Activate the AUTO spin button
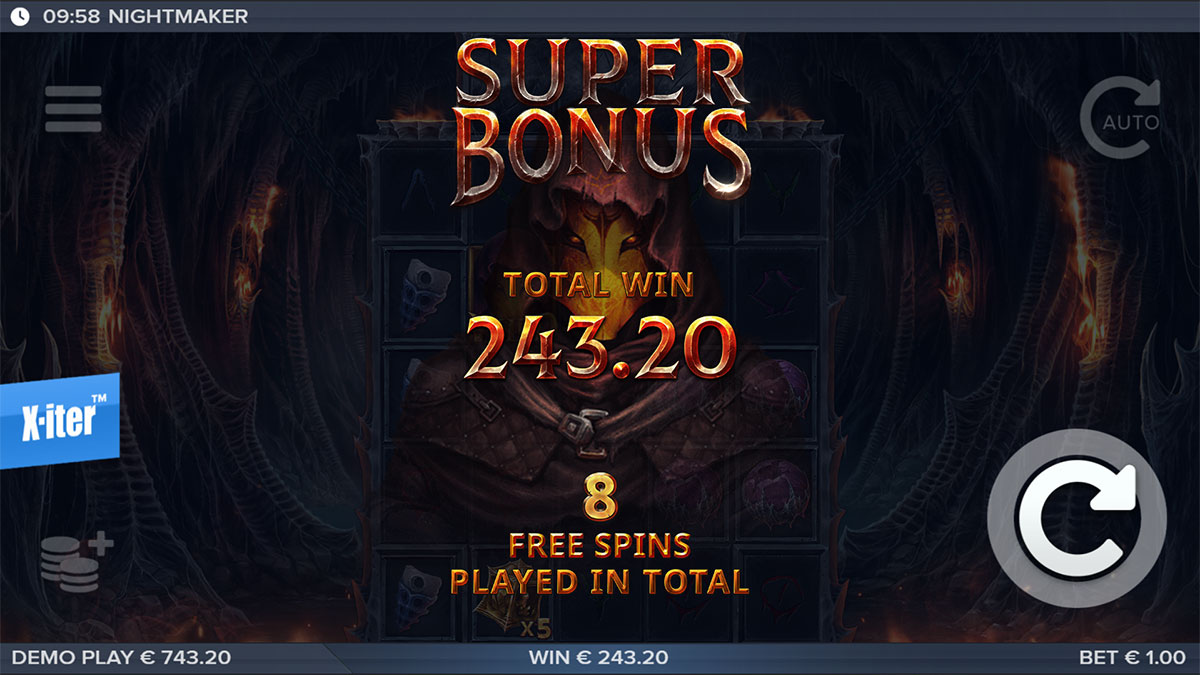 [1121, 119]
